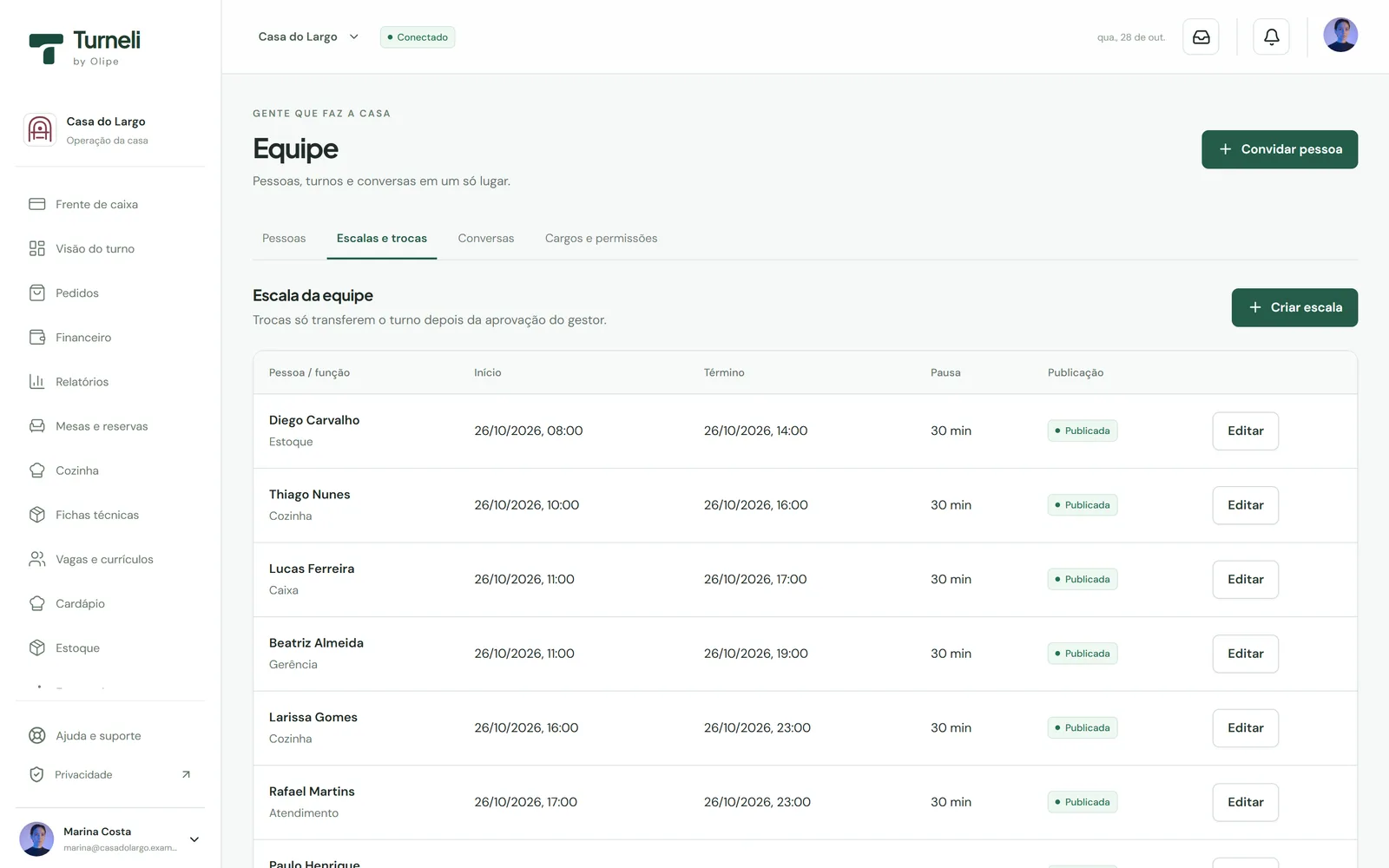Click the Visão do turno grid icon

[37, 248]
